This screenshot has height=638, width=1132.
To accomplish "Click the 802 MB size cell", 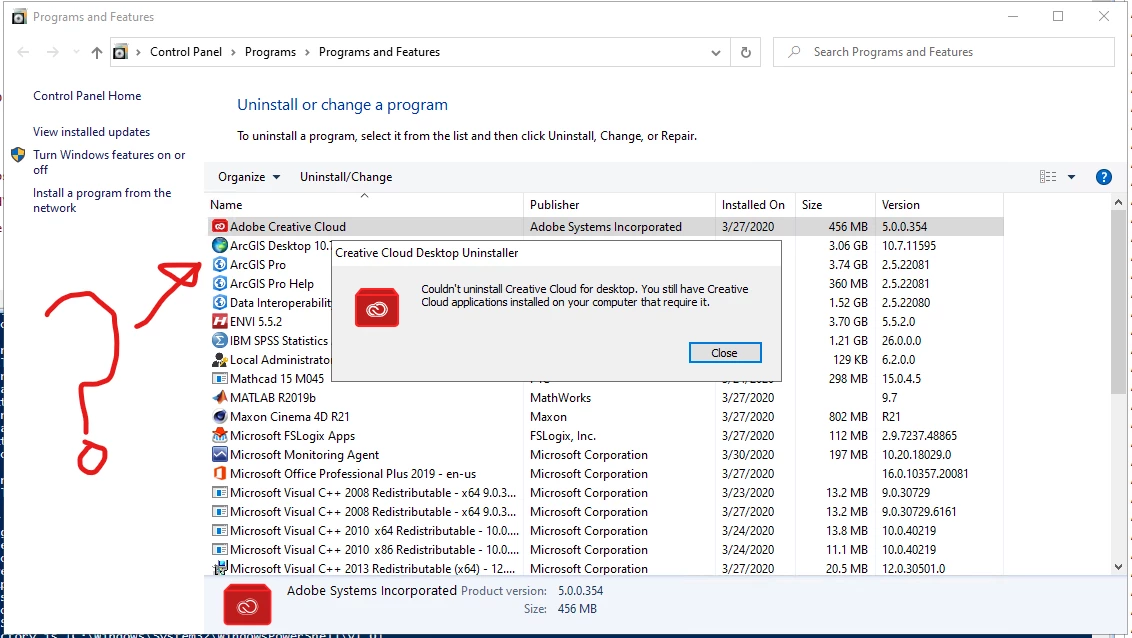I will (x=848, y=416).
